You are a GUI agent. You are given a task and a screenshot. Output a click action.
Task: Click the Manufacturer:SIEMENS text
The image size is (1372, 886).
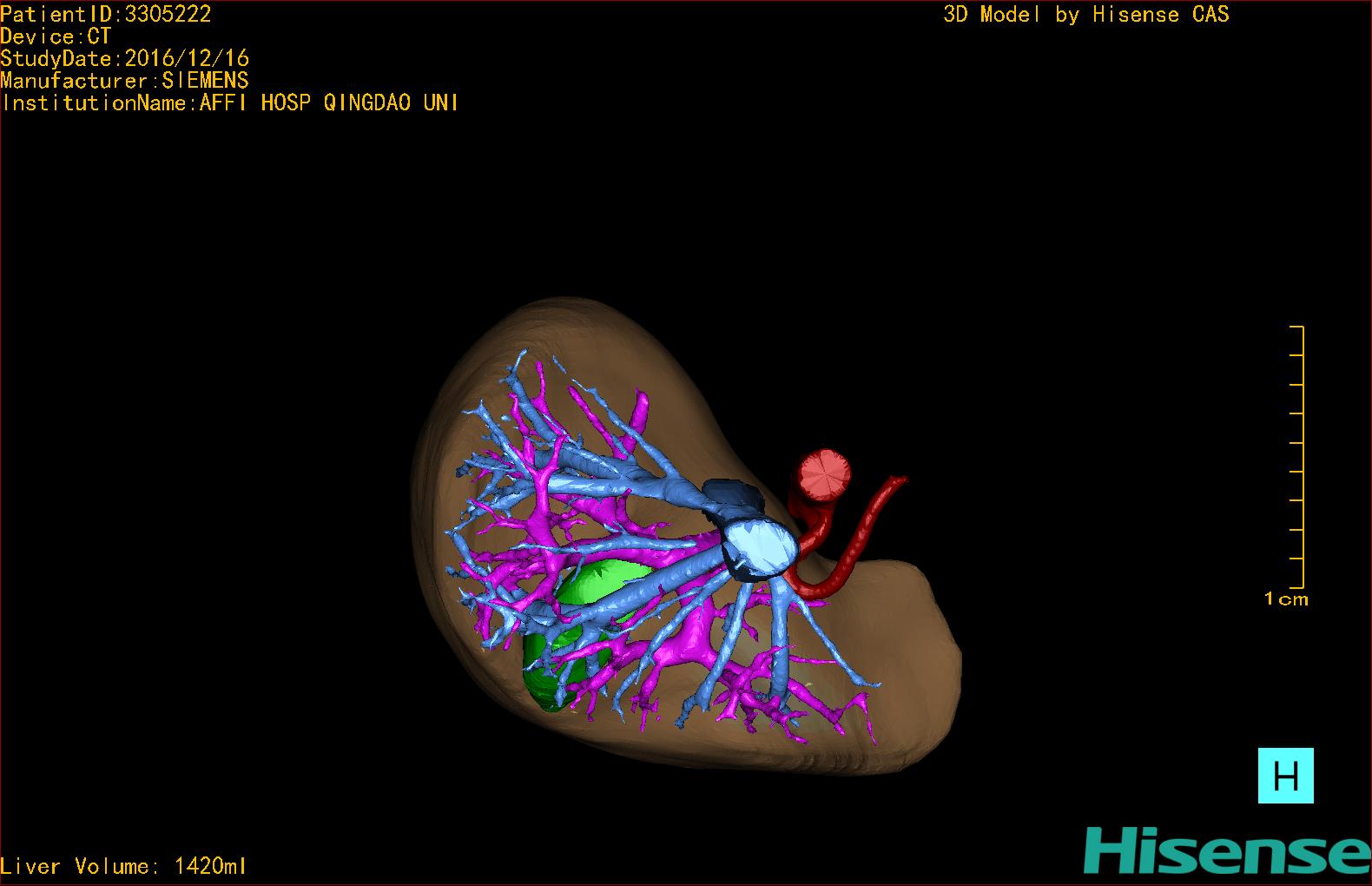[x=125, y=81]
